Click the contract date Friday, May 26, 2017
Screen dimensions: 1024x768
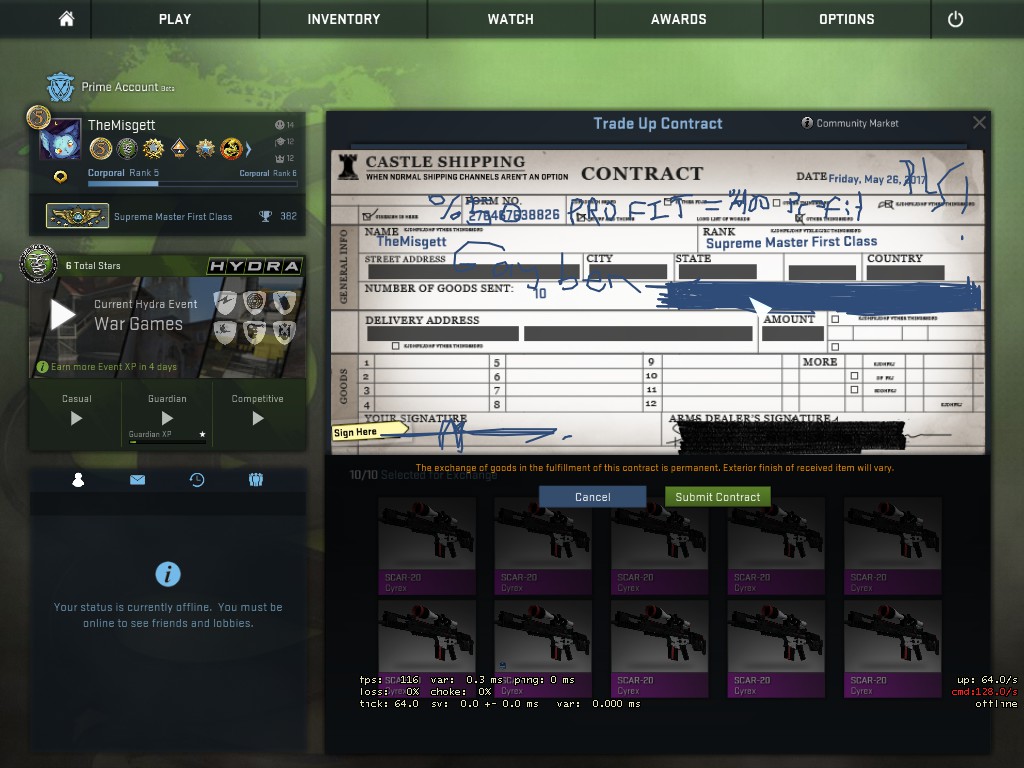(876, 178)
